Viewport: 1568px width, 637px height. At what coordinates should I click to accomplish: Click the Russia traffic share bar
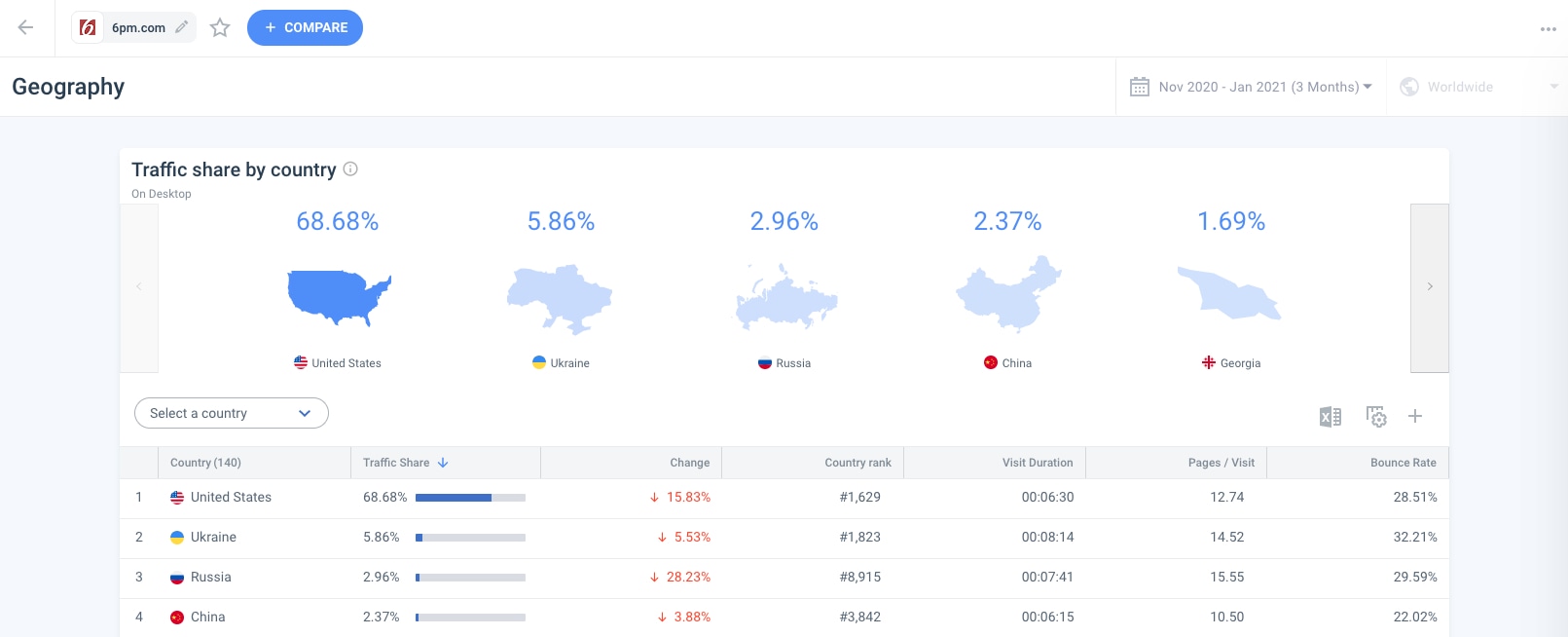pos(470,578)
